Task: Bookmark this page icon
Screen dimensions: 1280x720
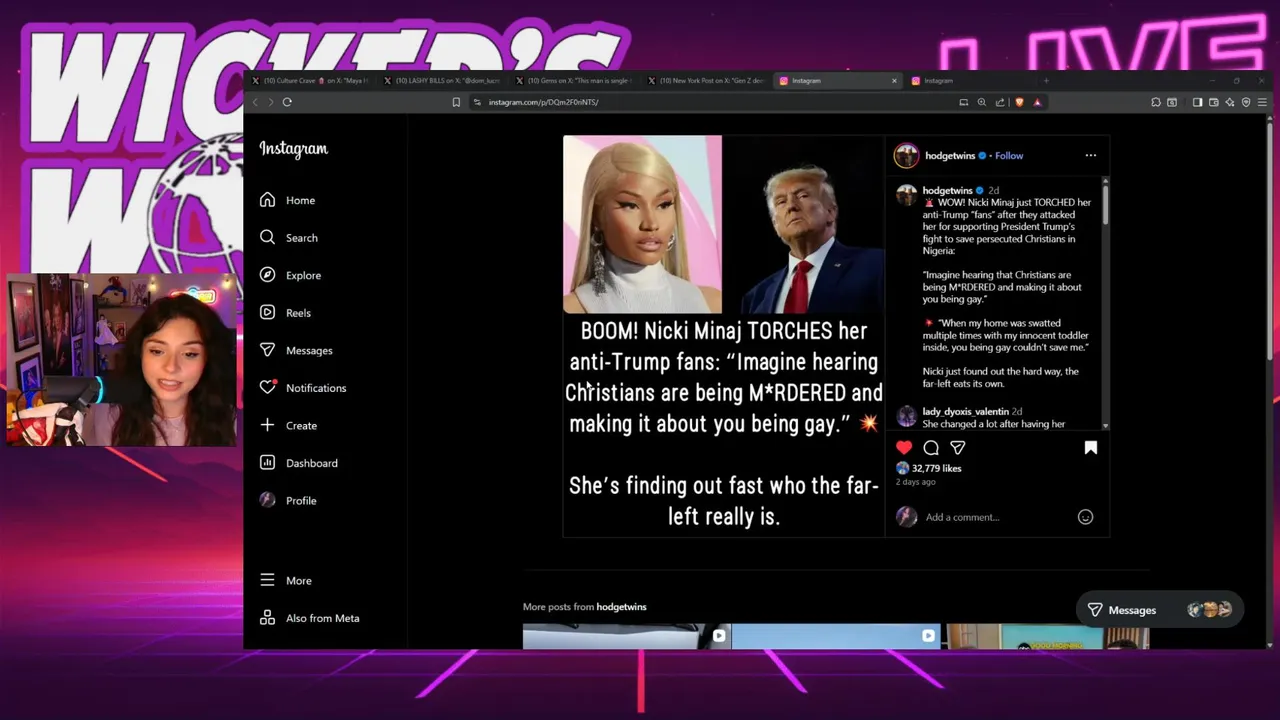Action: (456, 102)
